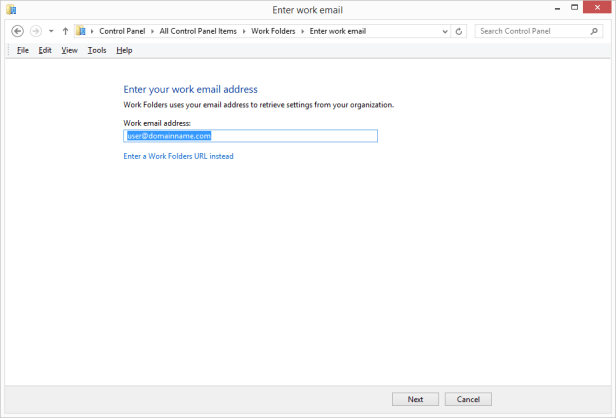Expand the arrow after Work Folders breadcrumb
Screen dimensions: 616x418
pos(304,31)
